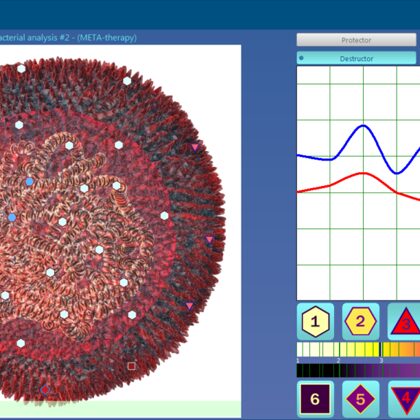Click the top pink triangle marker on image
The image size is (420, 420).
tap(195, 148)
